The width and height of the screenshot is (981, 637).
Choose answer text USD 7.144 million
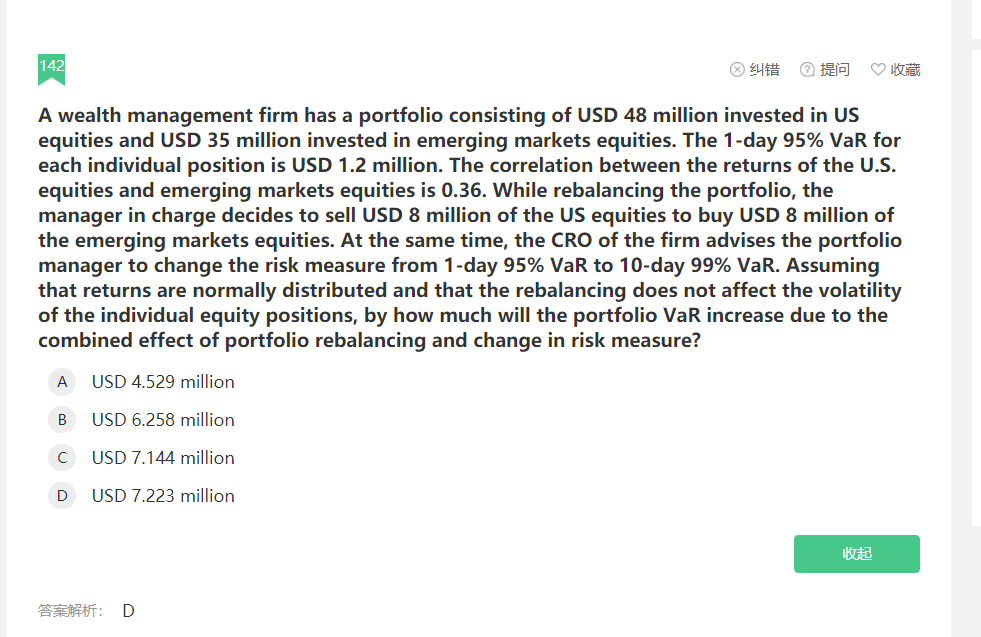pos(163,458)
